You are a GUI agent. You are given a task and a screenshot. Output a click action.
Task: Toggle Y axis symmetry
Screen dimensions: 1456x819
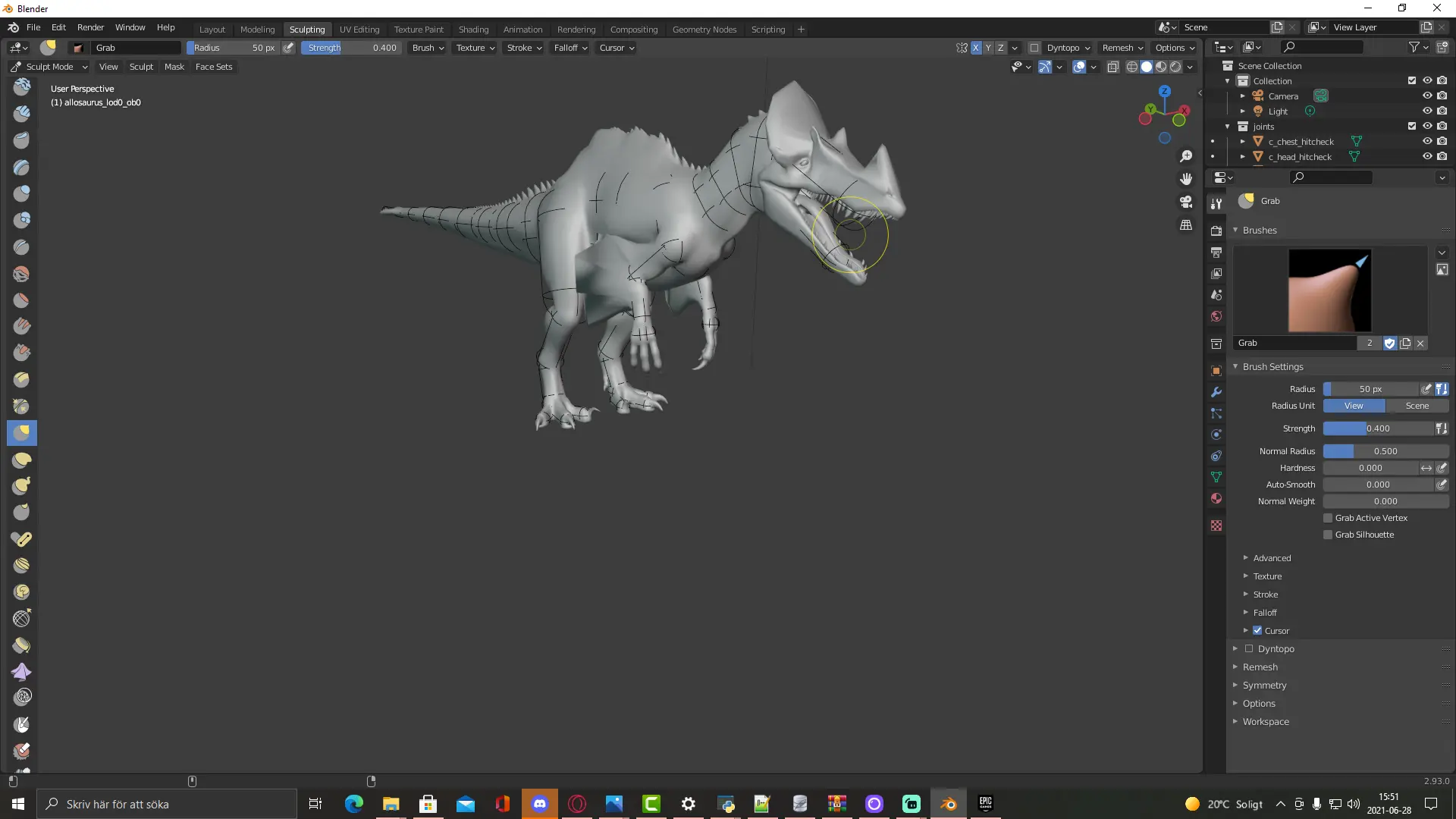click(x=988, y=48)
